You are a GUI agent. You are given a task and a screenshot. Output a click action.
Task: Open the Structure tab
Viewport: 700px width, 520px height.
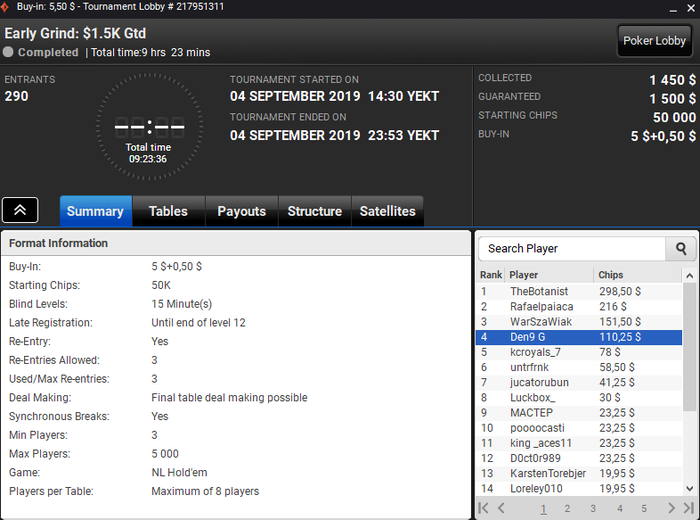pos(315,211)
